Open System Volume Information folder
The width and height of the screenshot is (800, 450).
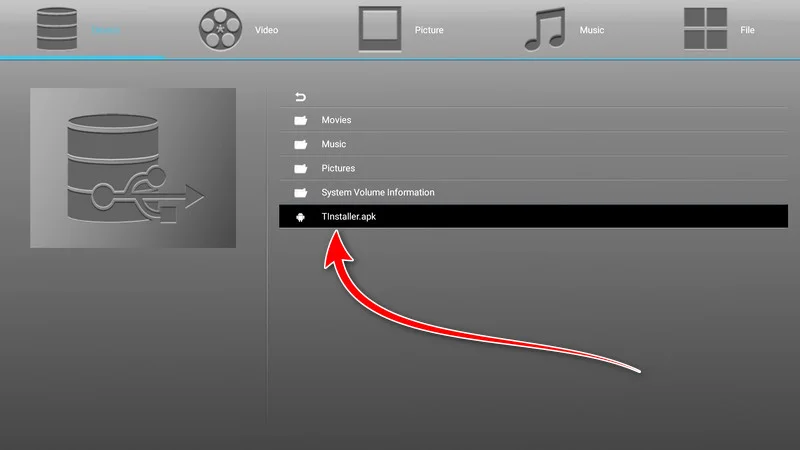coord(533,192)
